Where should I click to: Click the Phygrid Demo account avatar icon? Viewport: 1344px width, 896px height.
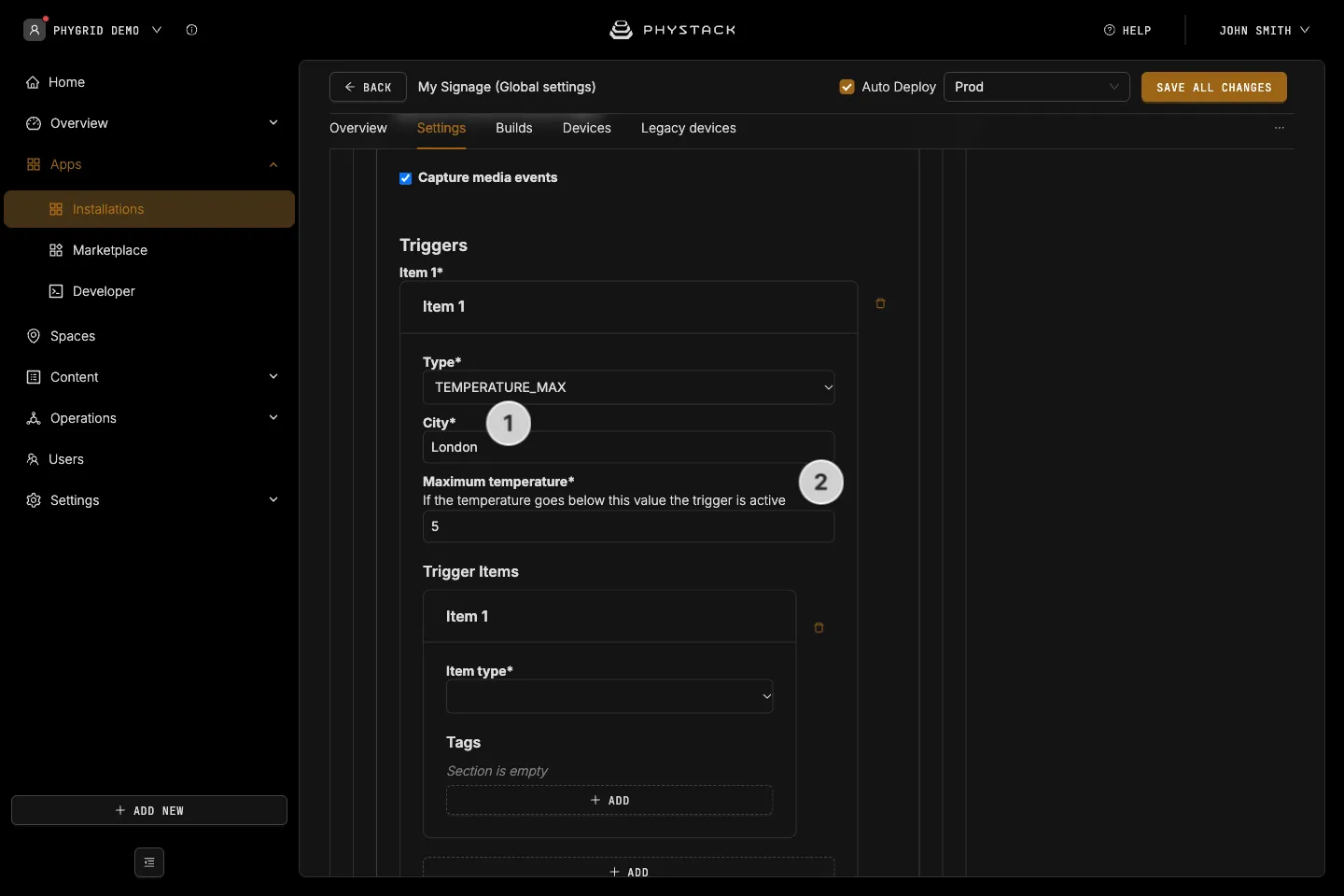(35, 30)
